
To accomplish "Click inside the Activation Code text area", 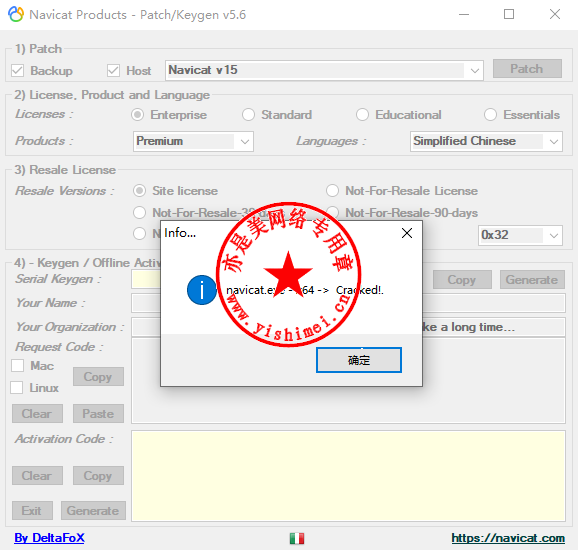I will pyautogui.click(x=348, y=476).
